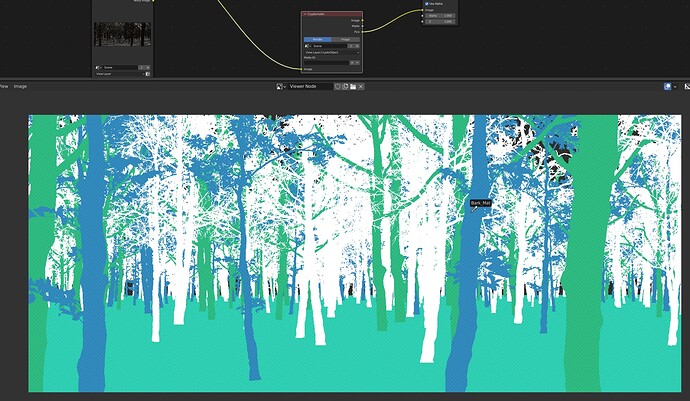Toggle Use Alpha checkbox on Viewer node

[426, 4]
